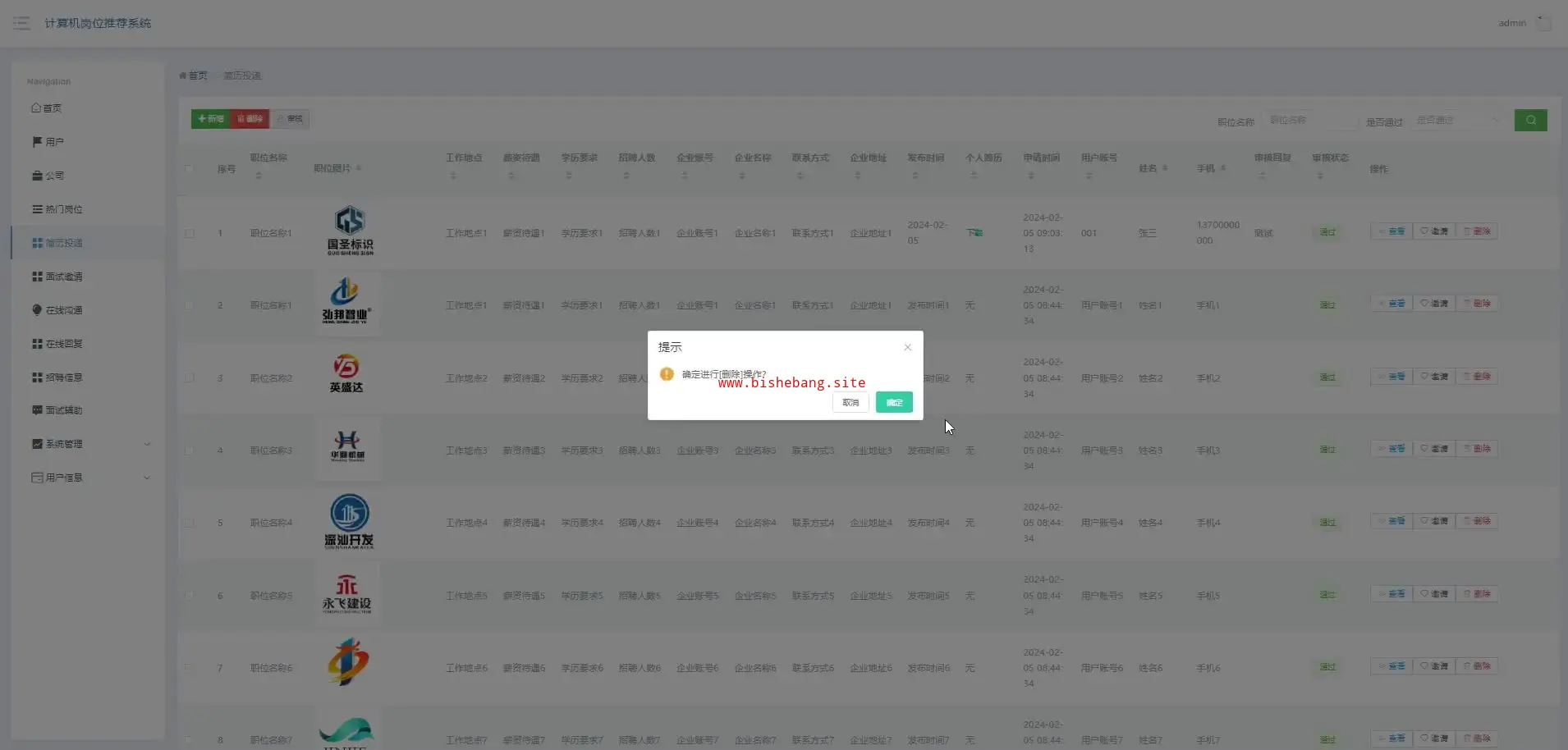The image size is (1568, 750).
Task: Focus the 职位名称 search input
Action: coord(1310,120)
